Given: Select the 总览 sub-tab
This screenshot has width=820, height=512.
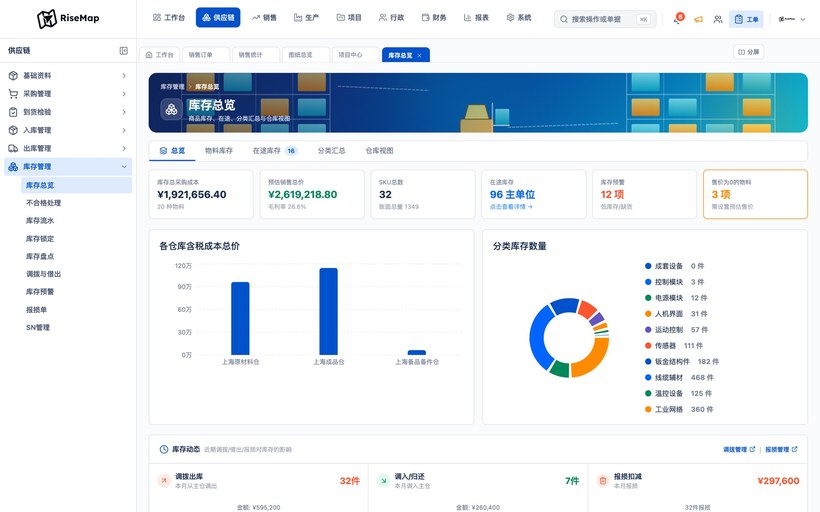Looking at the screenshot, I should click(172, 151).
